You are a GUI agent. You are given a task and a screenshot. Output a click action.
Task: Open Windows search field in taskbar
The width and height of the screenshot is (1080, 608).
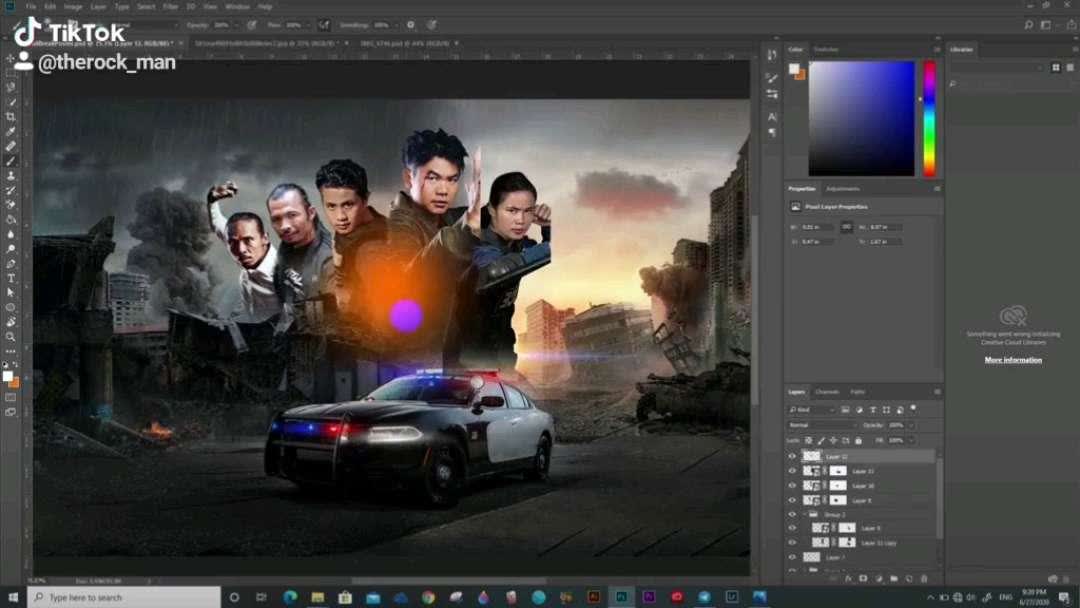pos(120,597)
